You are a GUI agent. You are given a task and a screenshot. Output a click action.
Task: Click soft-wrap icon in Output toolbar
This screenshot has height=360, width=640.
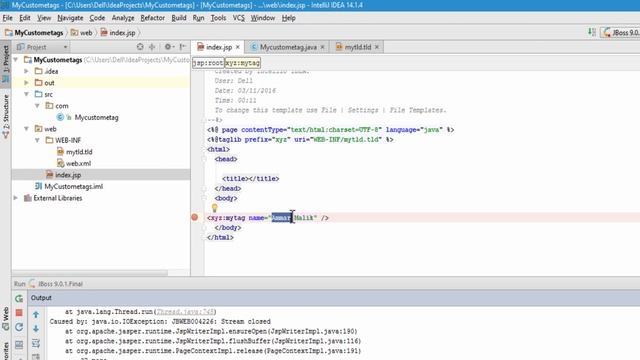pyautogui.click(x=36, y=343)
